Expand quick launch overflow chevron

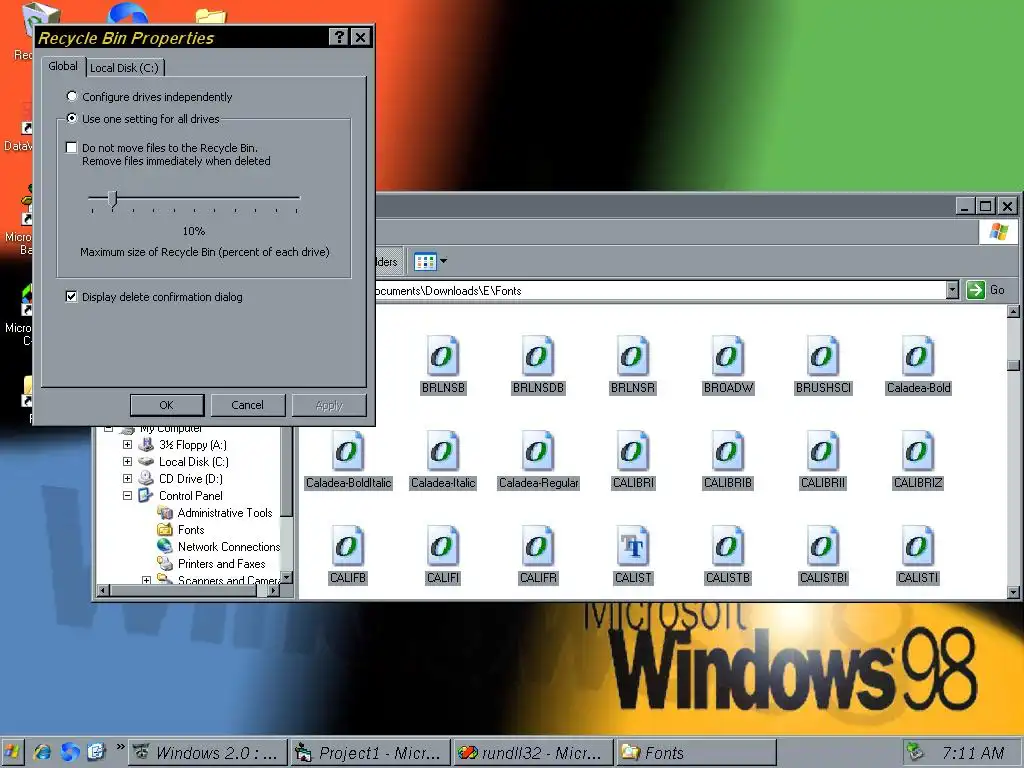click(120, 746)
